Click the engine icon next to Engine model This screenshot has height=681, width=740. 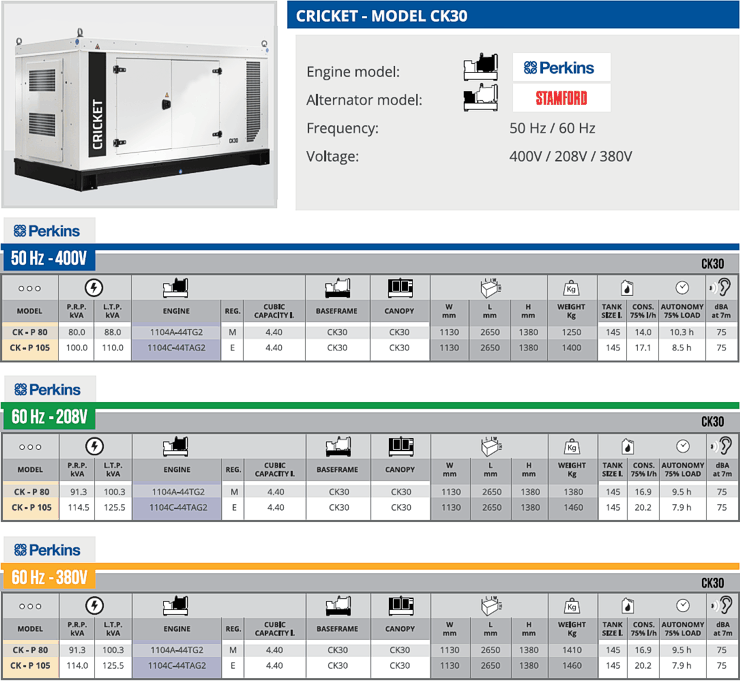481,67
